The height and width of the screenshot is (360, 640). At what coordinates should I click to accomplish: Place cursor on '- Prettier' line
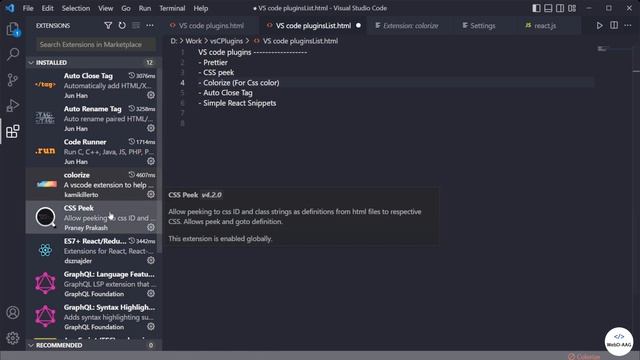[213, 62]
